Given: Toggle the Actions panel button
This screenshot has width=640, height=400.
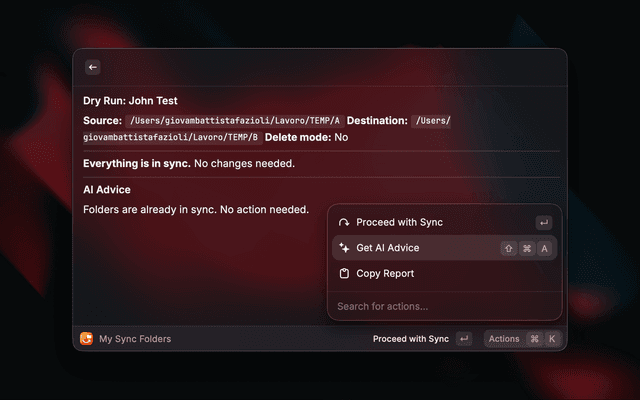Looking at the screenshot, I should click(504, 339).
